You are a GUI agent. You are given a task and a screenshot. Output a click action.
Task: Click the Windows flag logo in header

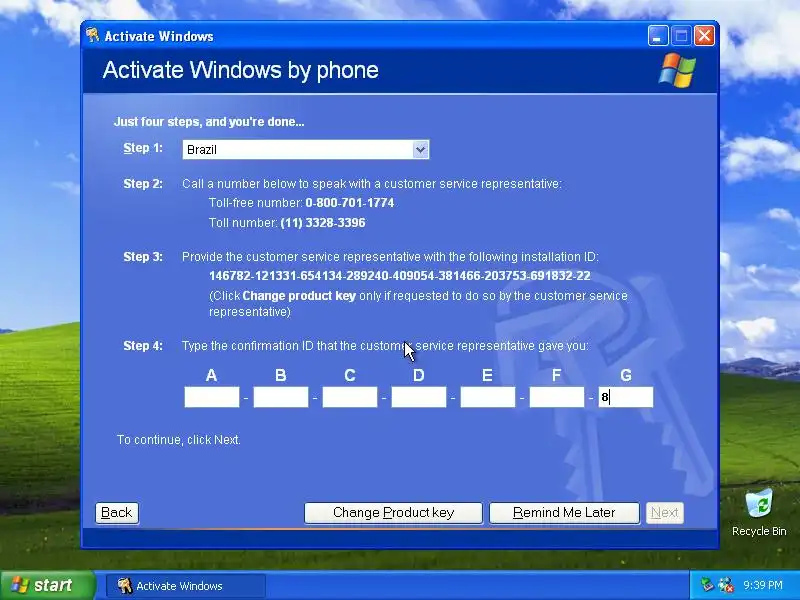[677, 70]
